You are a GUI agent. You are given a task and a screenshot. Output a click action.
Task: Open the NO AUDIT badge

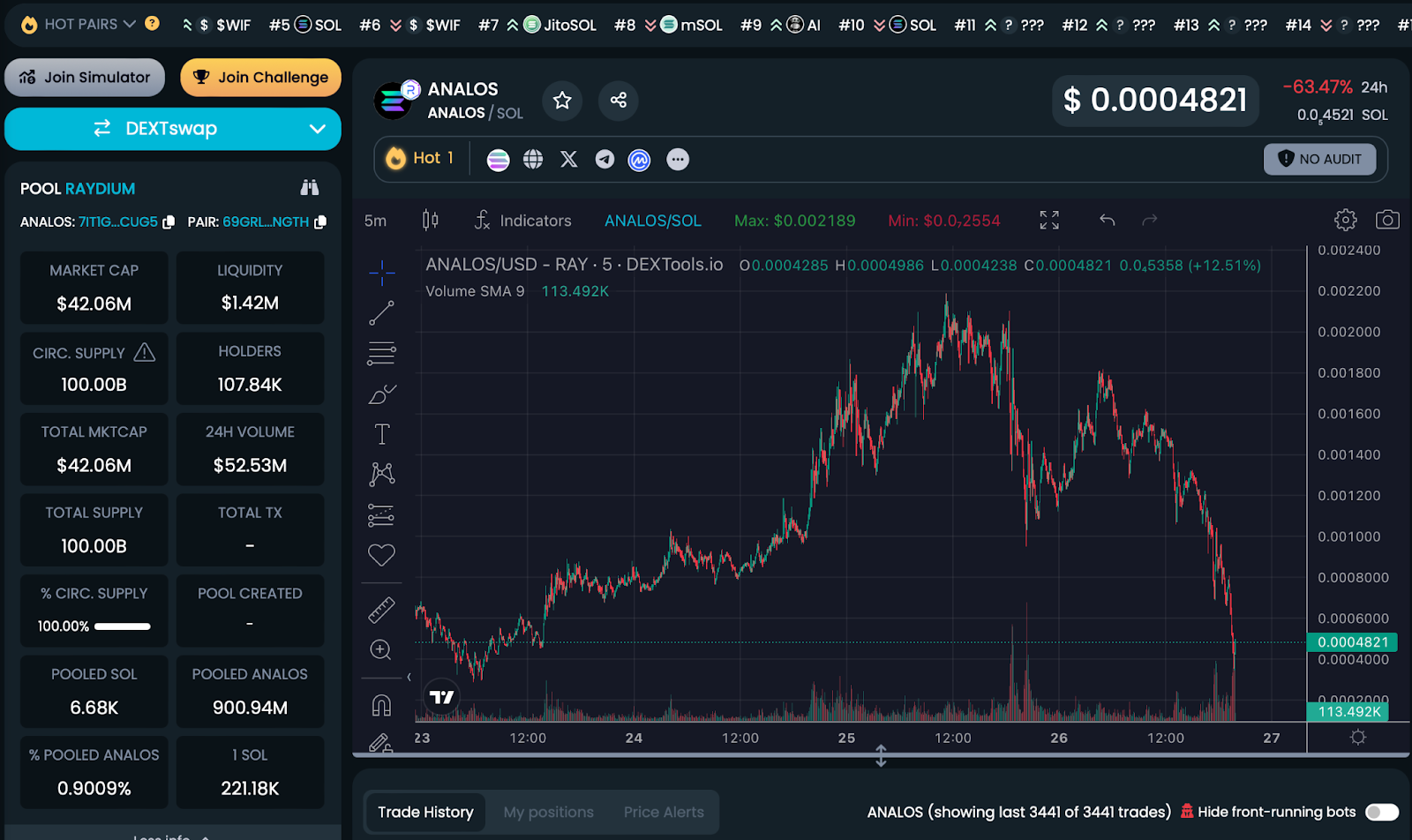(1320, 160)
